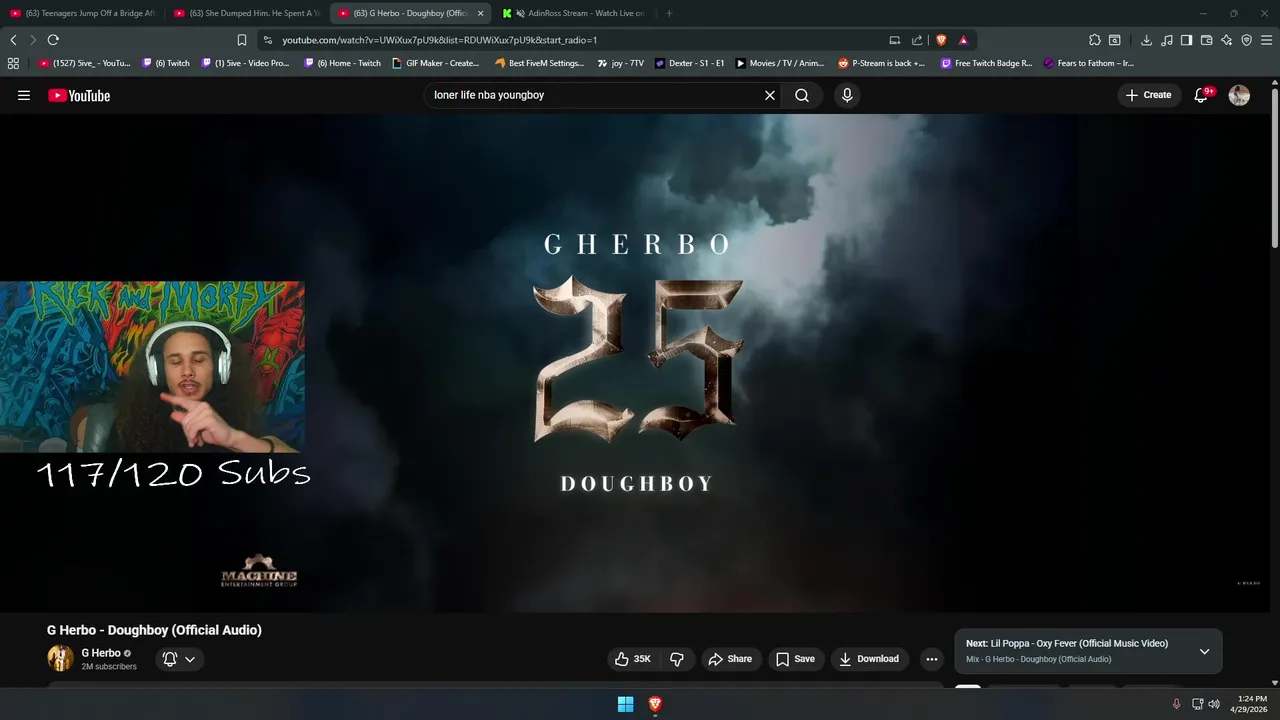This screenshot has width=1280, height=720.
Task: Open the media control music note icon
Action: [x=1166, y=40]
